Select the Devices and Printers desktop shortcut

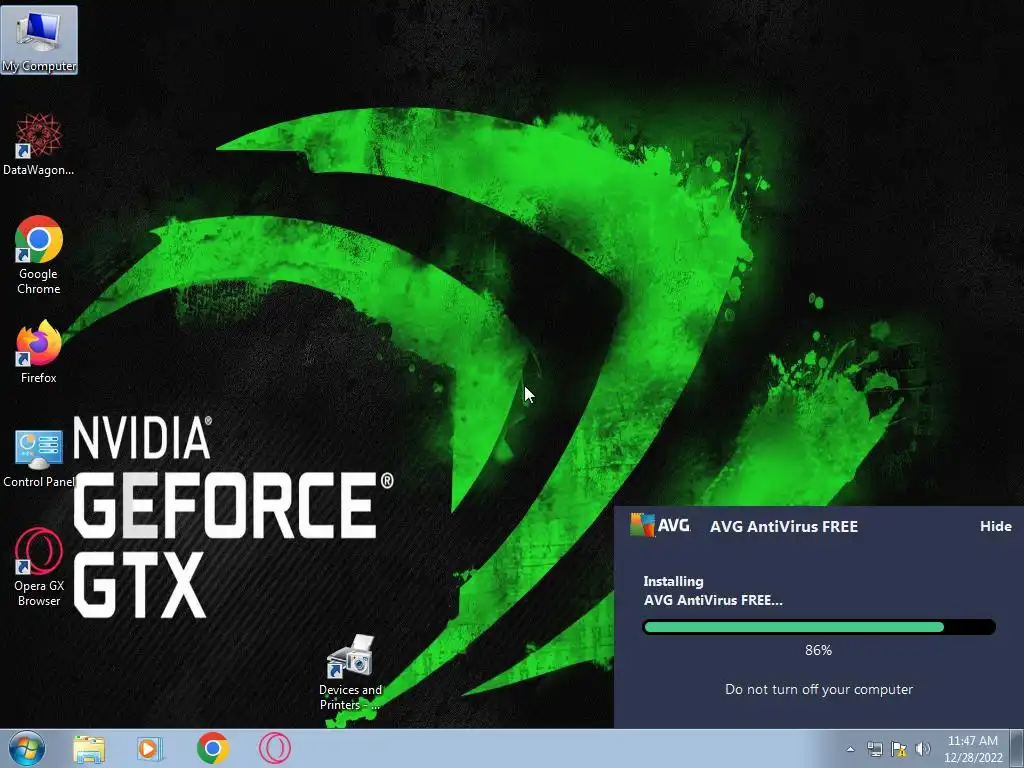pos(351,673)
